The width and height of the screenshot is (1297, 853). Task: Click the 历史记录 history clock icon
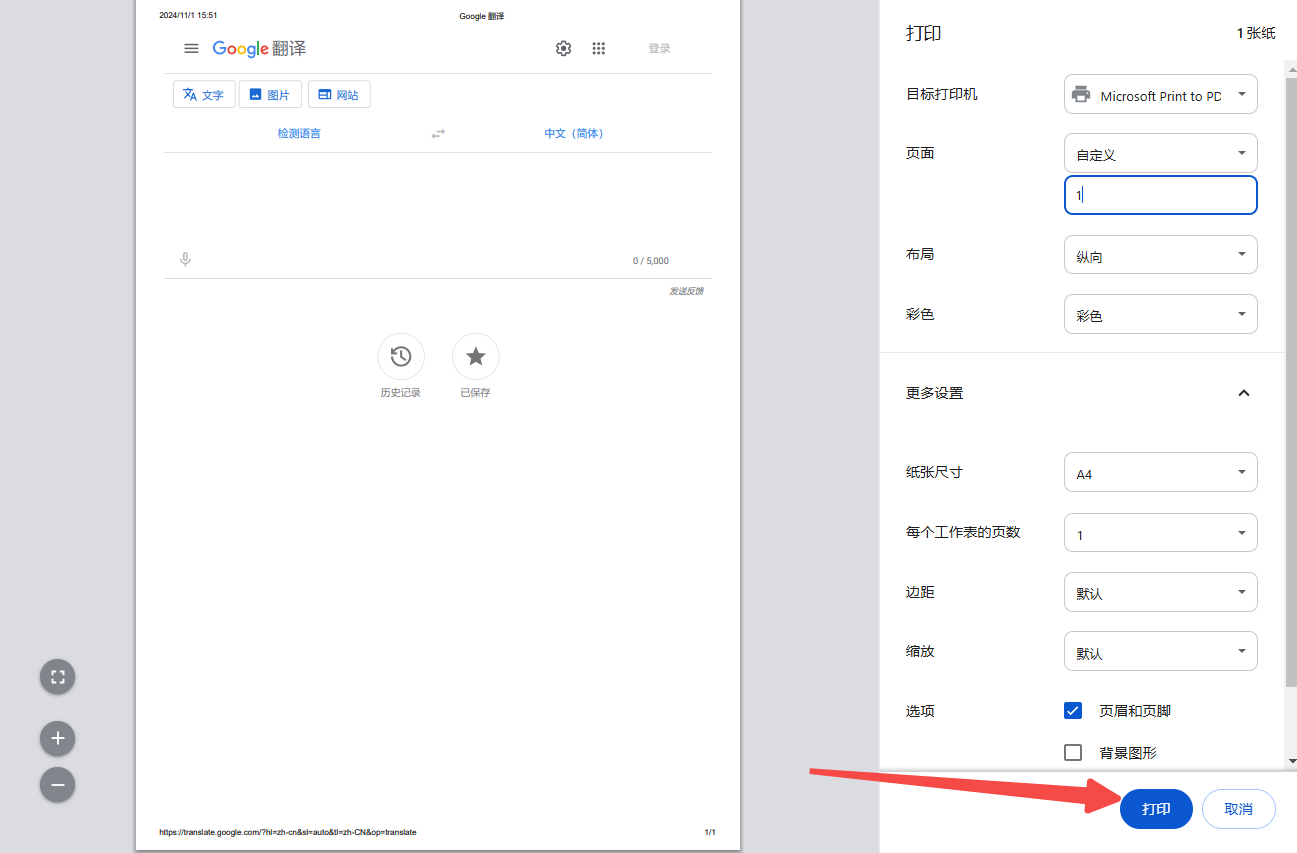tap(400, 356)
